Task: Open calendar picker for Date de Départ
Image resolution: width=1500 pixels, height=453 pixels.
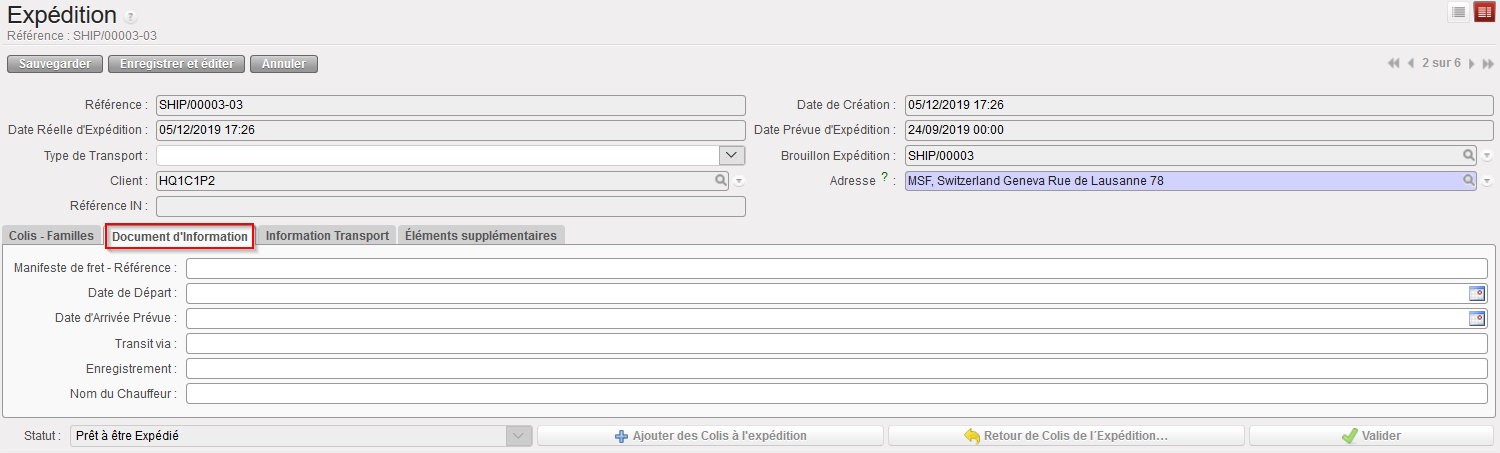Action: point(1476,293)
